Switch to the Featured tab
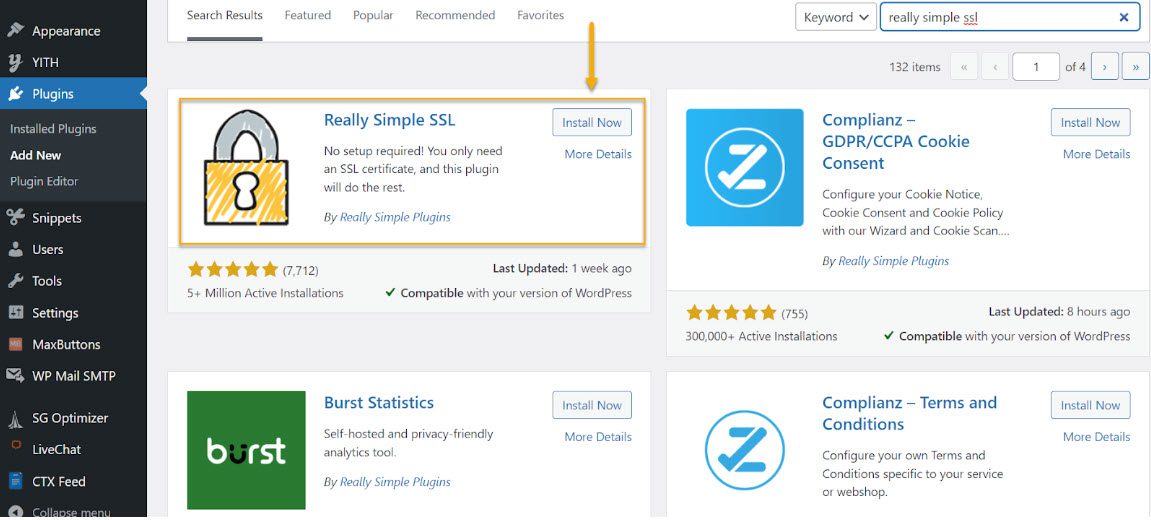 click(308, 15)
